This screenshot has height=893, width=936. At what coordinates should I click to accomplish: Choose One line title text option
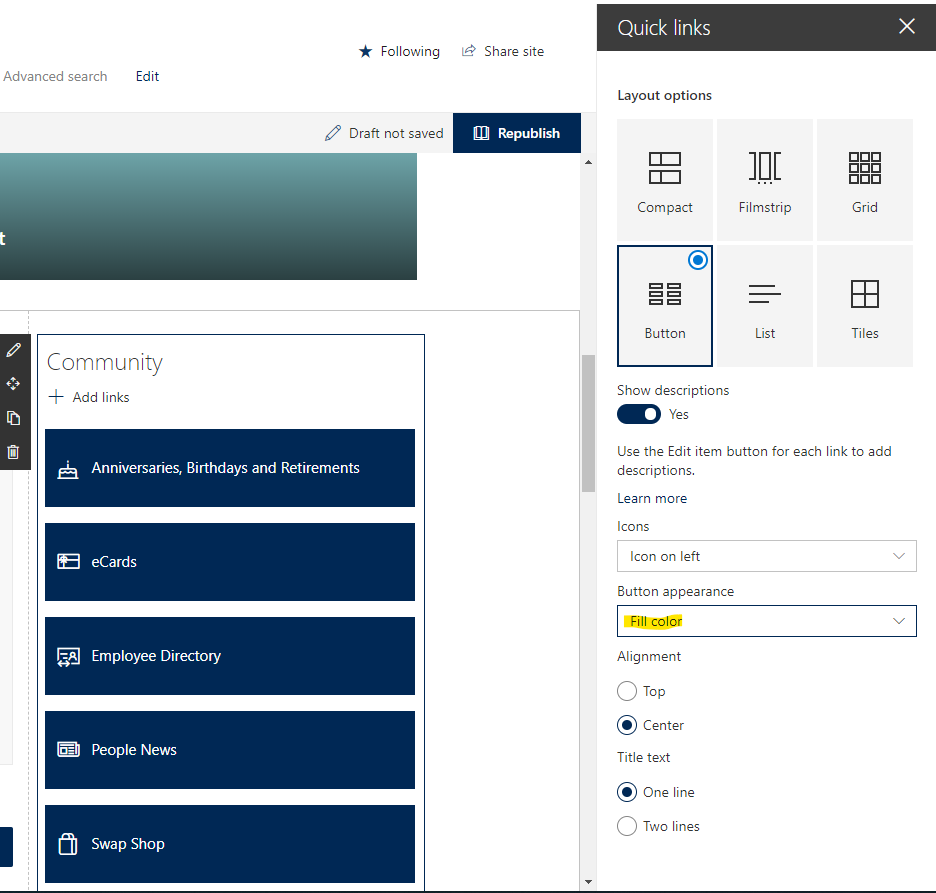pyautogui.click(x=627, y=792)
